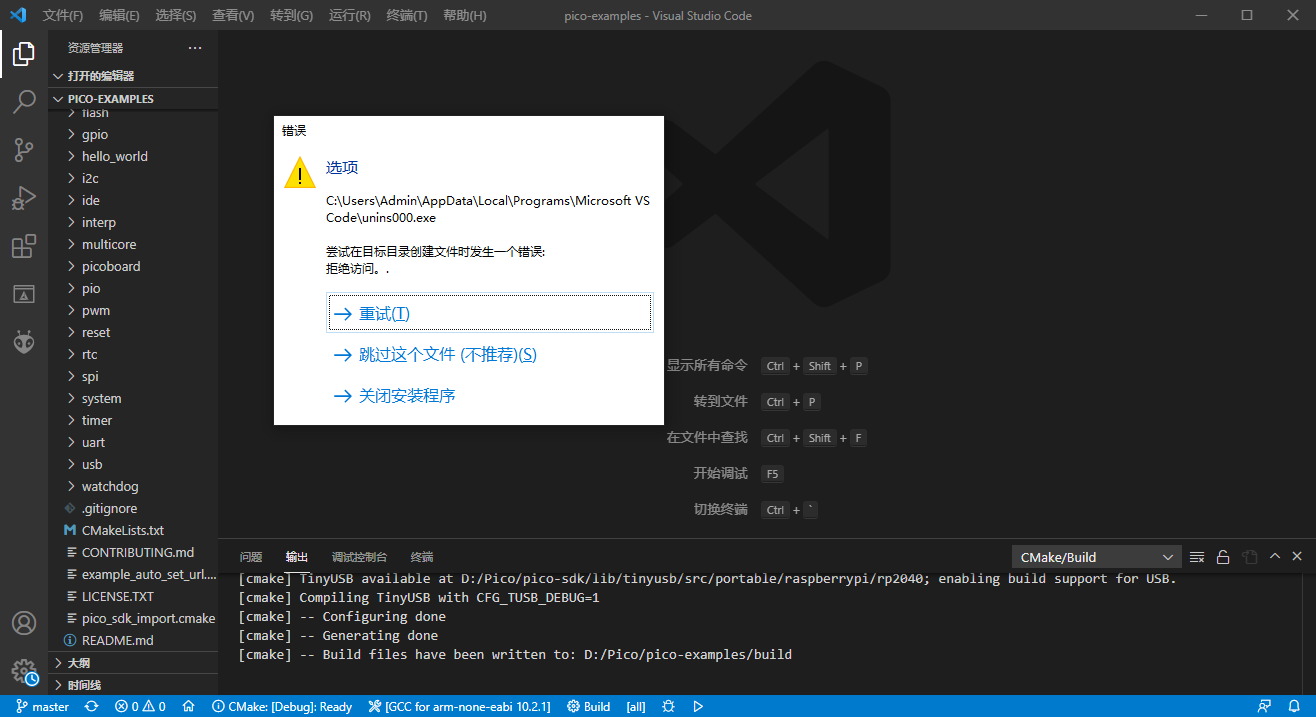Open LICENSE.TXT in the explorer
The height and width of the screenshot is (717, 1316).
(x=133, y=596)
